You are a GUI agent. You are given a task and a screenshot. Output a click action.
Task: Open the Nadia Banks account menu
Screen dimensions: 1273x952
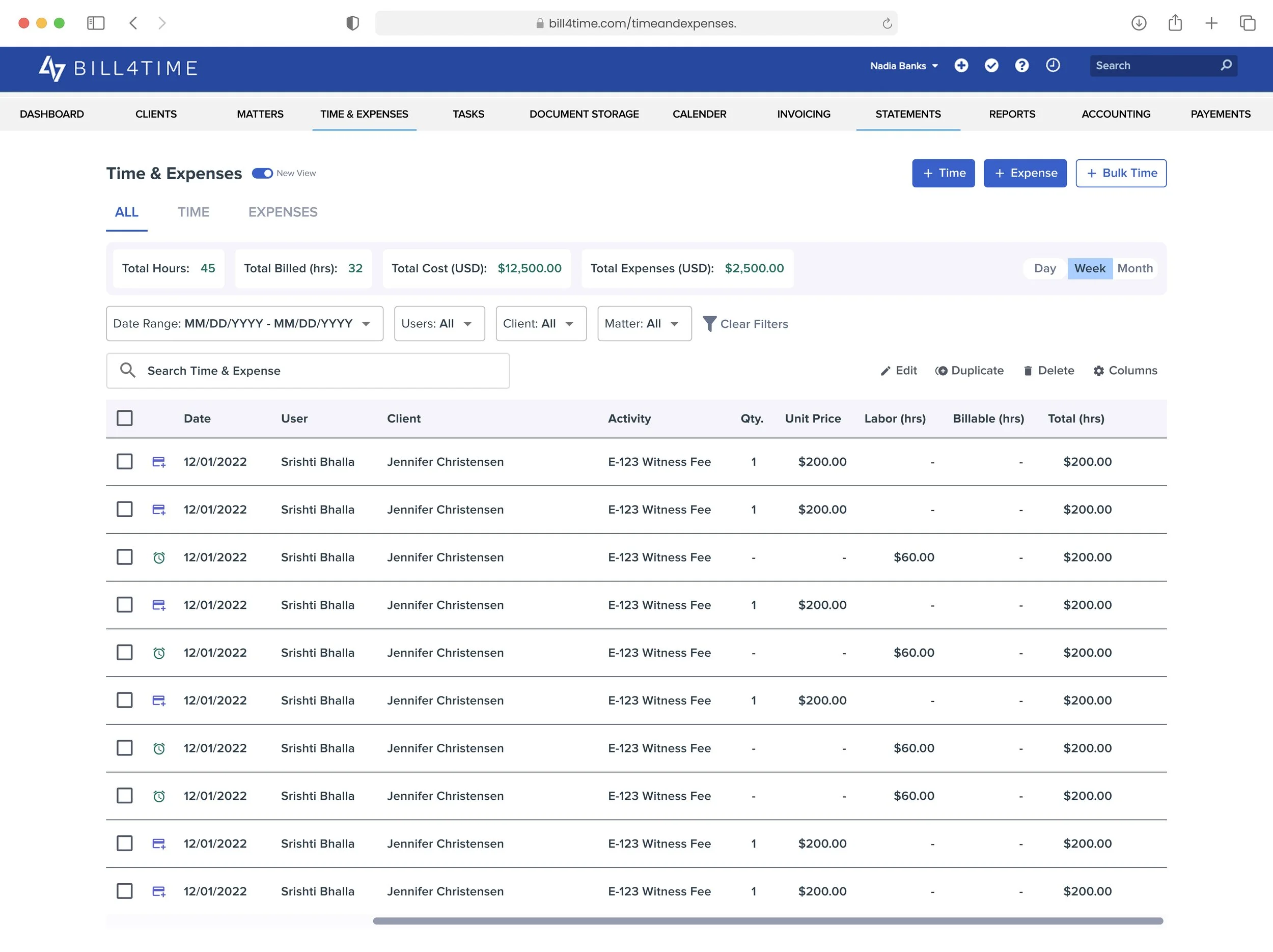[903, 66]
